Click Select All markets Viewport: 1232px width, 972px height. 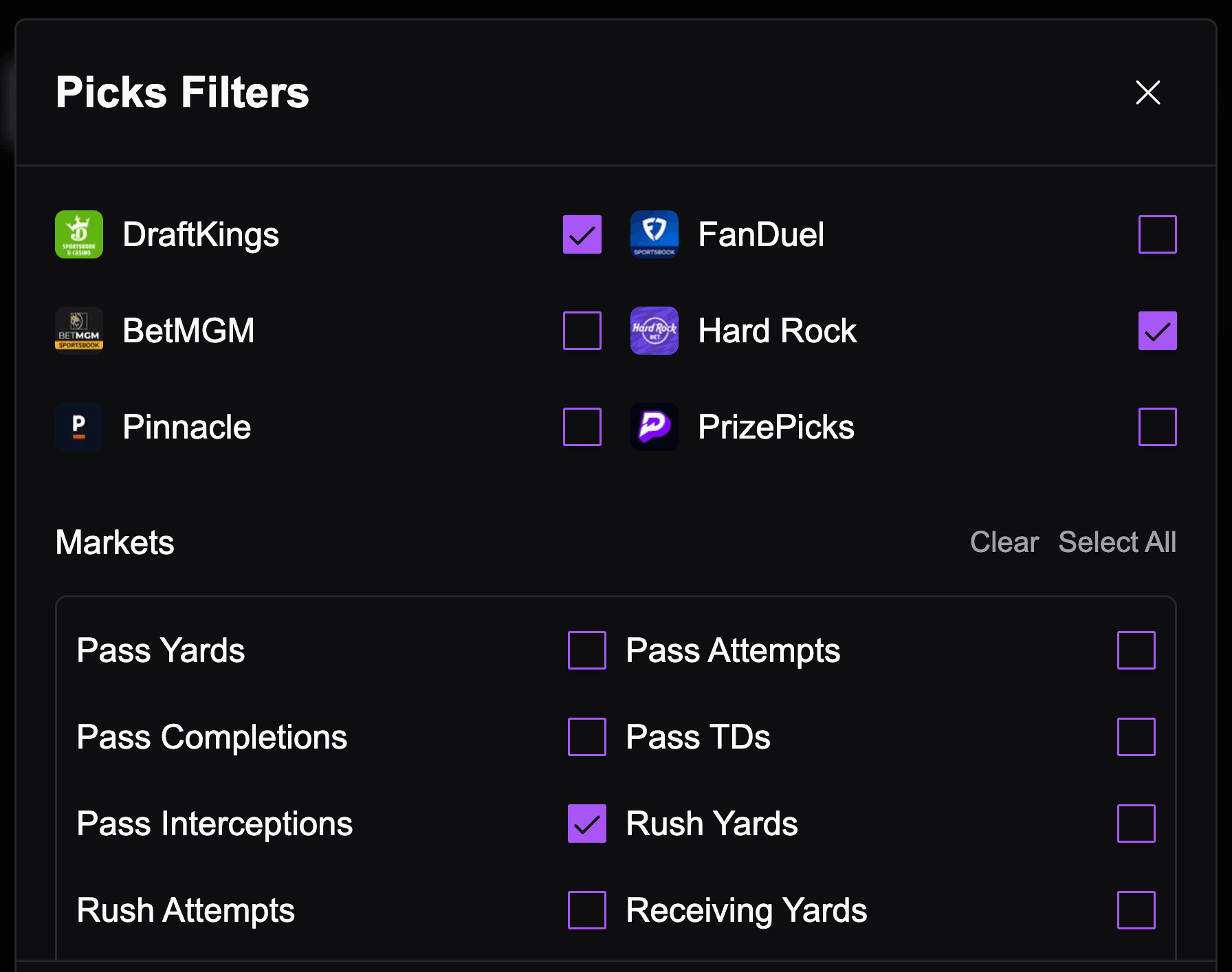coord(1116,542)
